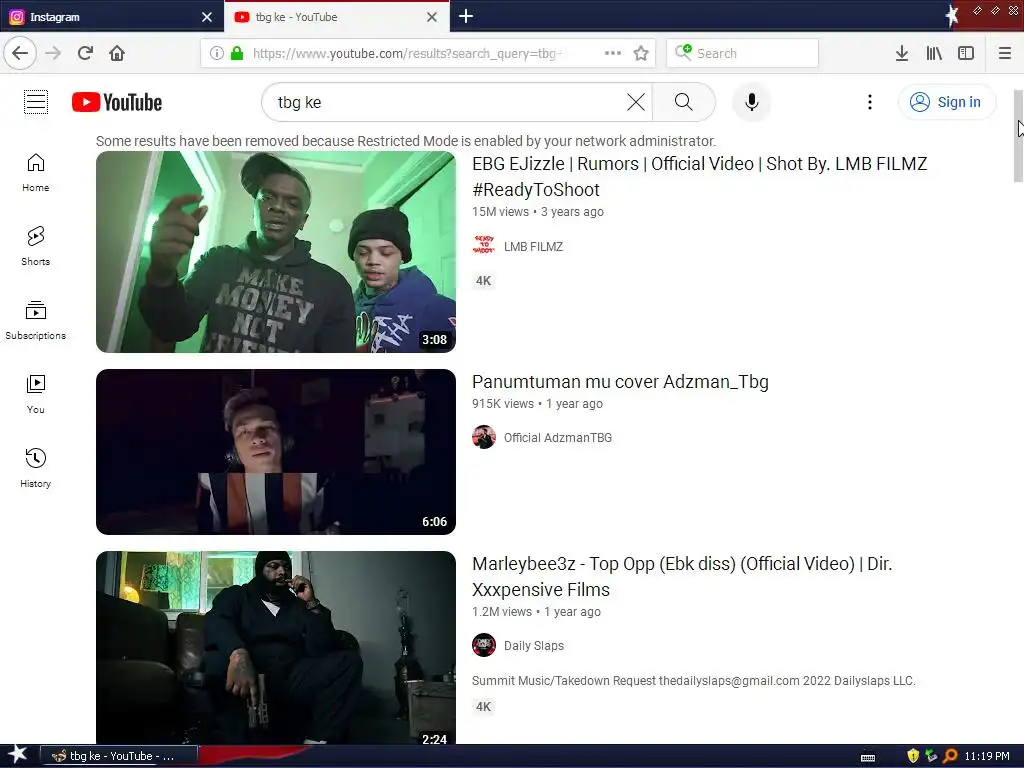Close the Instagram tab
The width and height of the screenshot is (1024, 768).
coord(207,17)
